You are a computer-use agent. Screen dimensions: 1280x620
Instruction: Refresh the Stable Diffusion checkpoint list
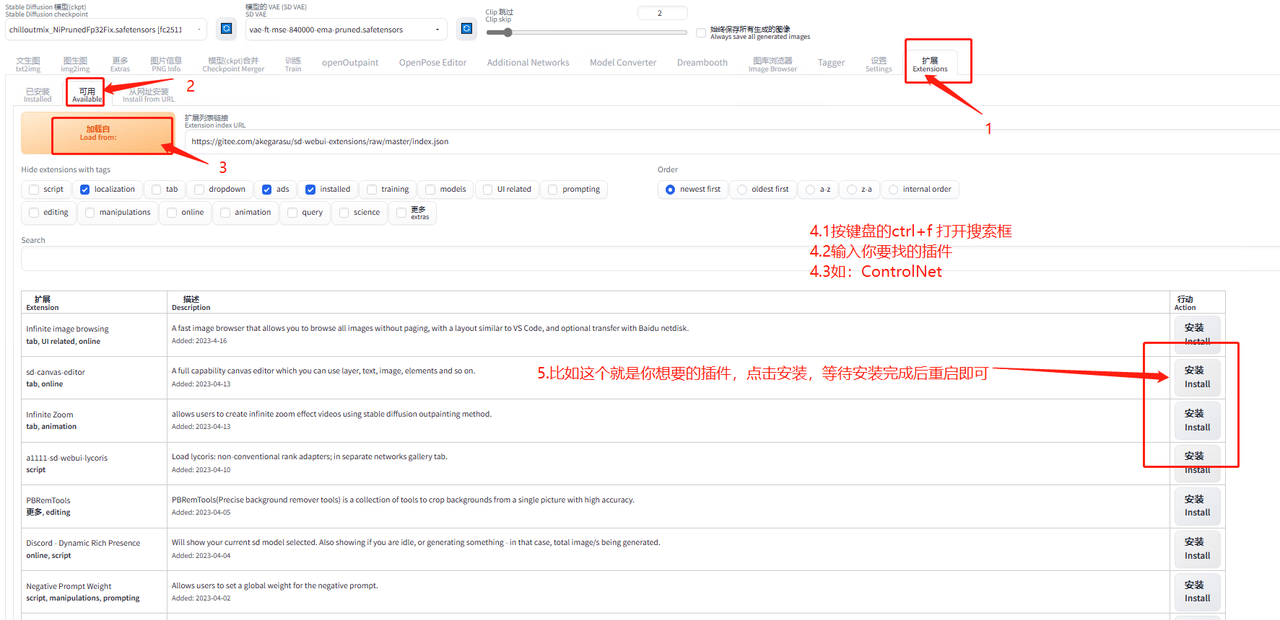[226, 29]
